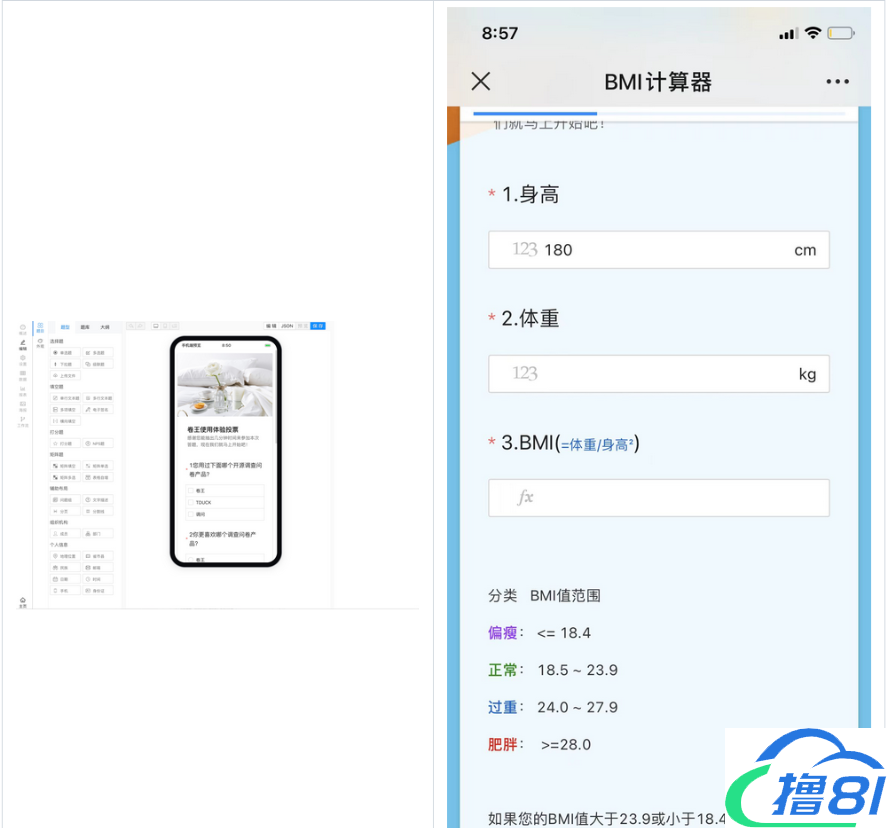Click the 主页 home icon at bottom left
This screenshot has width=887, height=828.
tap(23, 601)
